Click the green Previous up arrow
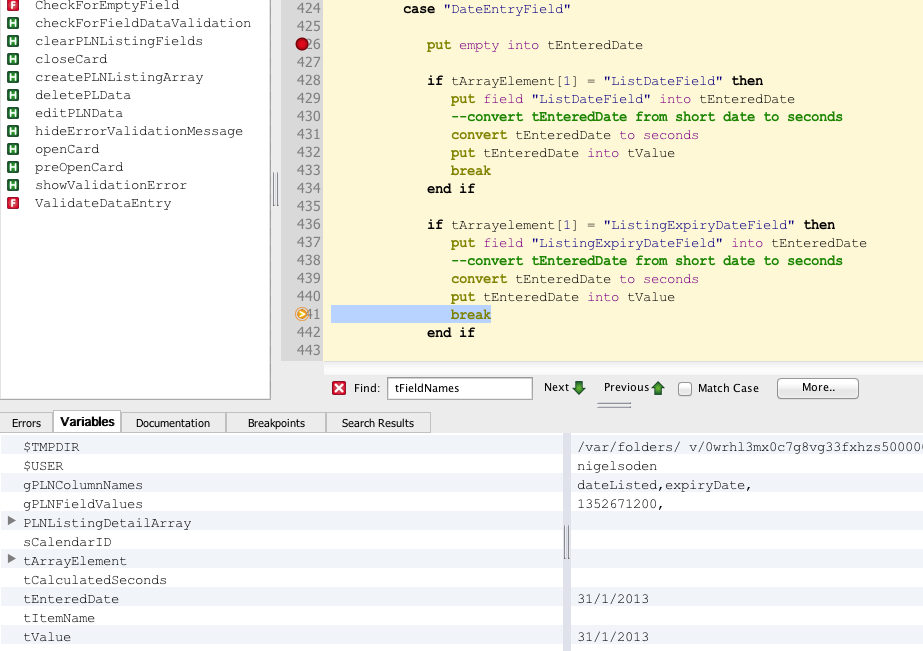The width and height of the screenshot is (923, 651). click(x=658, y=388)
